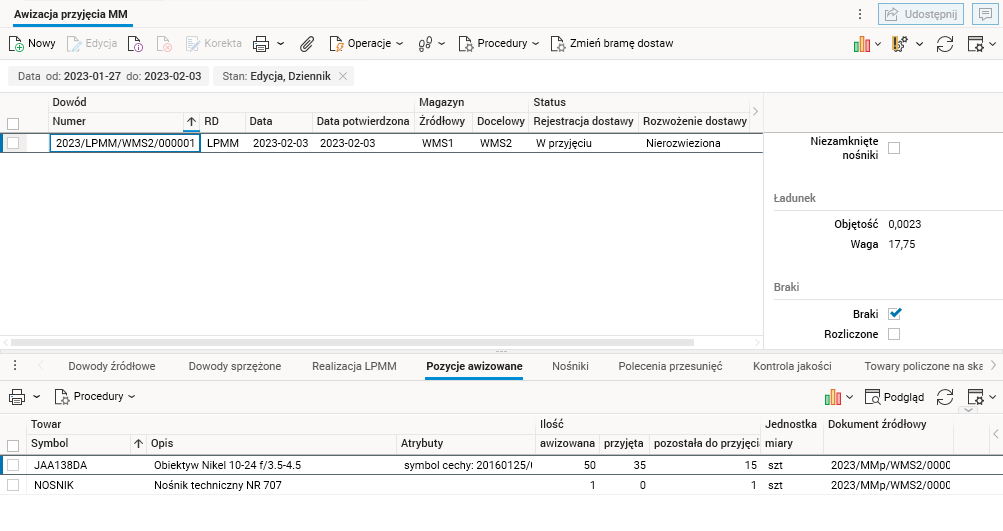Remove the Stan: Edycja, Dziennik filter
1003x531 pixels.
[343, 76]
